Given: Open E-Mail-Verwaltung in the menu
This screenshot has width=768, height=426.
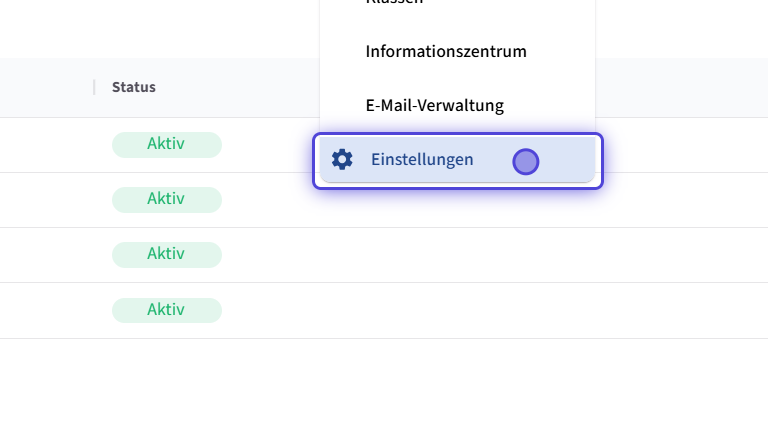Looking at the screenshot, I should pyautogui.click(x=434, y=105).
